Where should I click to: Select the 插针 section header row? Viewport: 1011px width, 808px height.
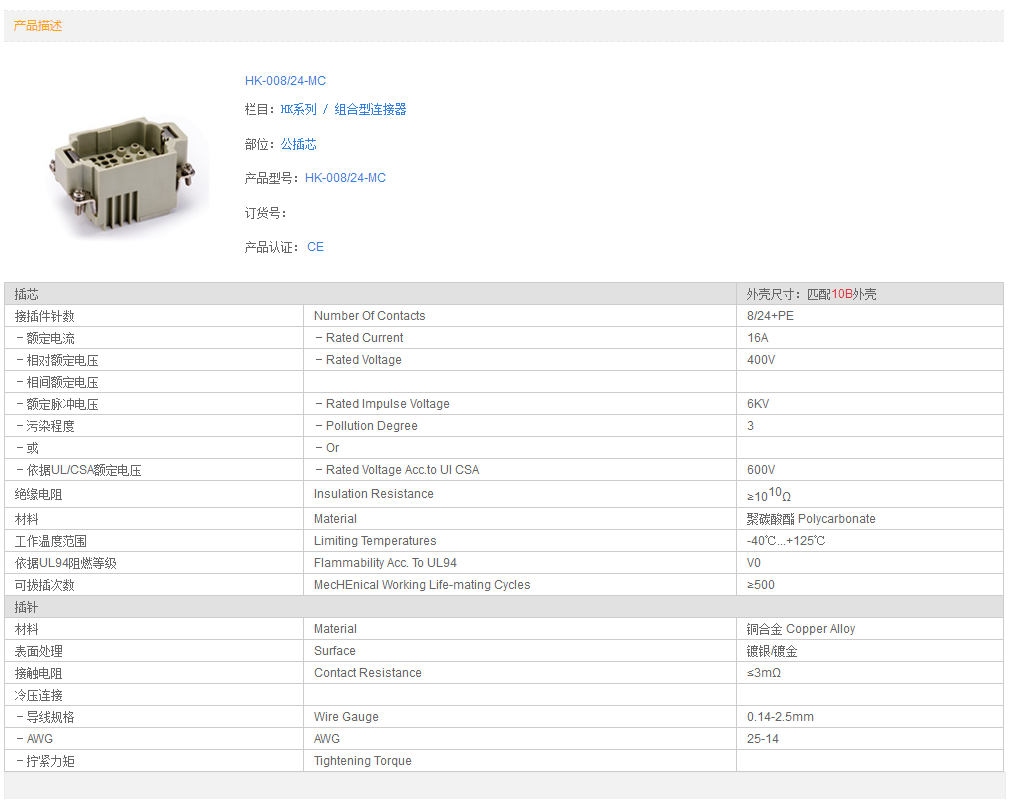coord(370,607)
